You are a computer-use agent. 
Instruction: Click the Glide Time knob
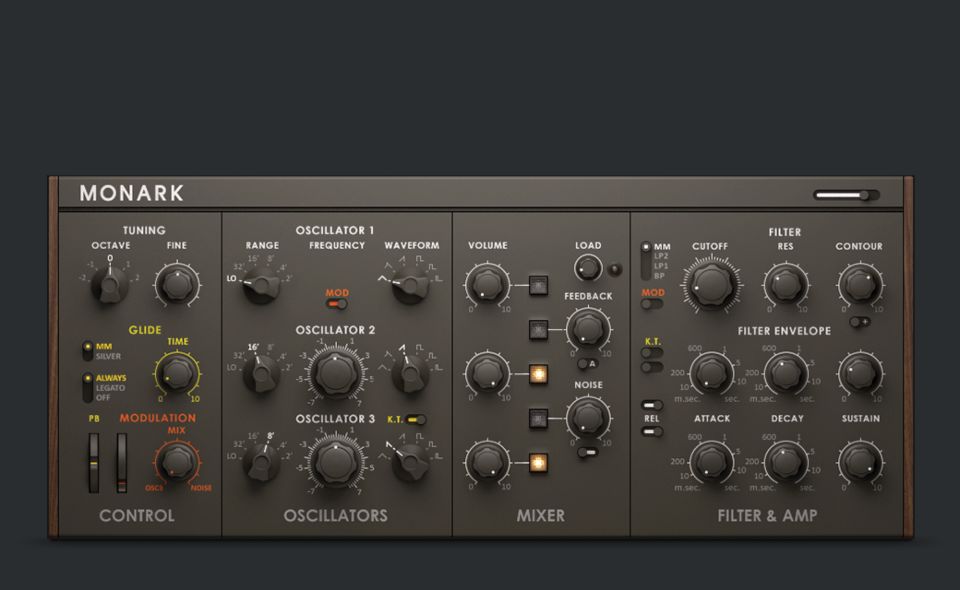click(x=177, y=374)
